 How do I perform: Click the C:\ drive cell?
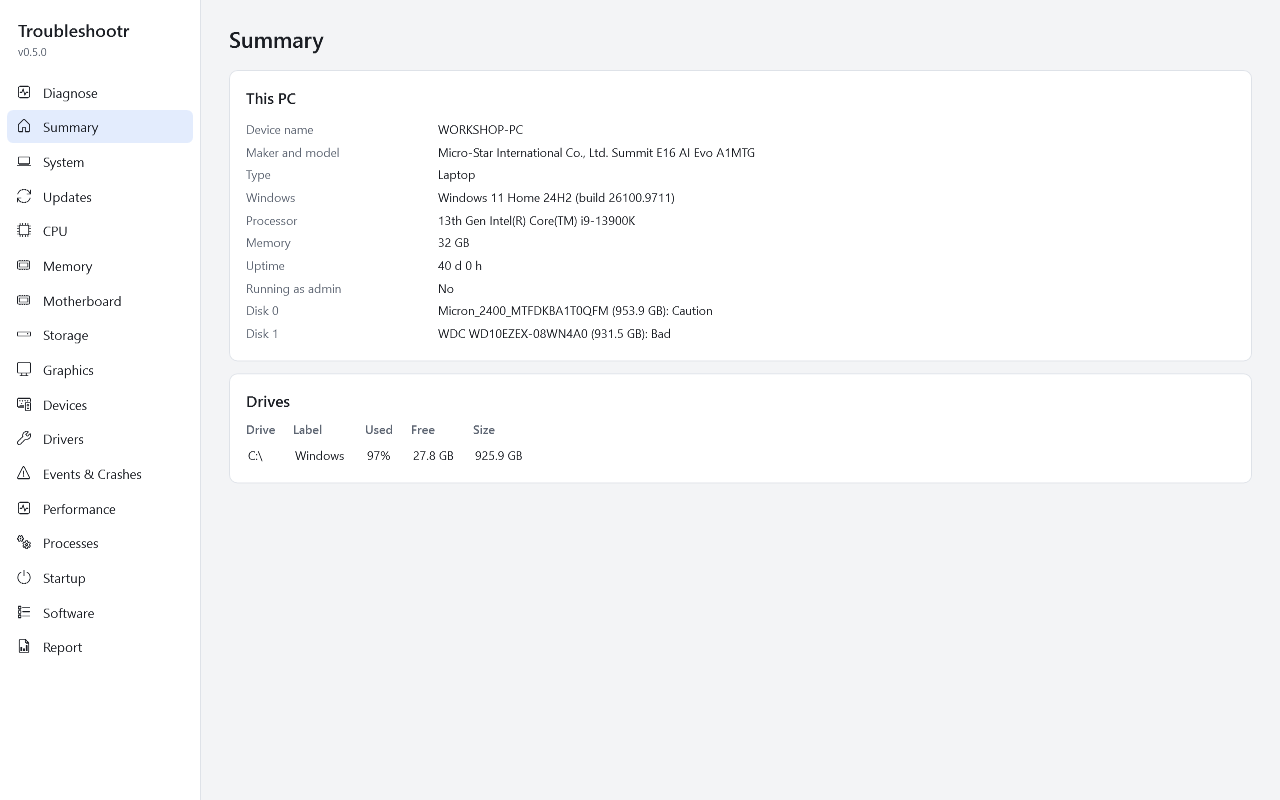coord(256,456)
